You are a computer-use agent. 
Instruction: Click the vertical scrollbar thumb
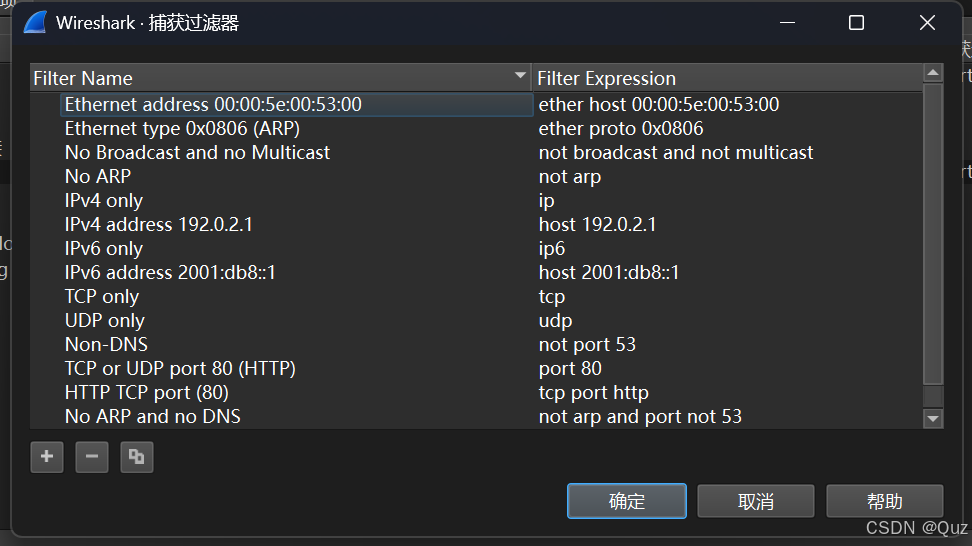point(933,234)
